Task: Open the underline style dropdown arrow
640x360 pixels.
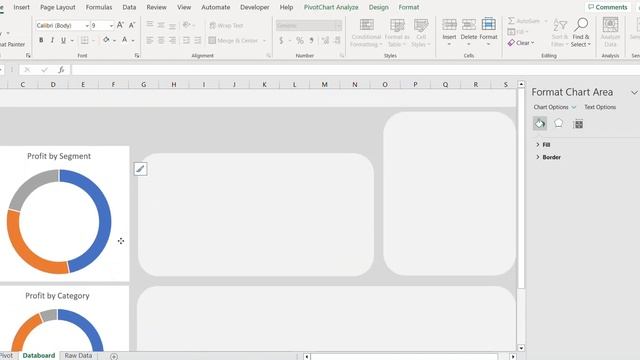Action: [72, 40]
